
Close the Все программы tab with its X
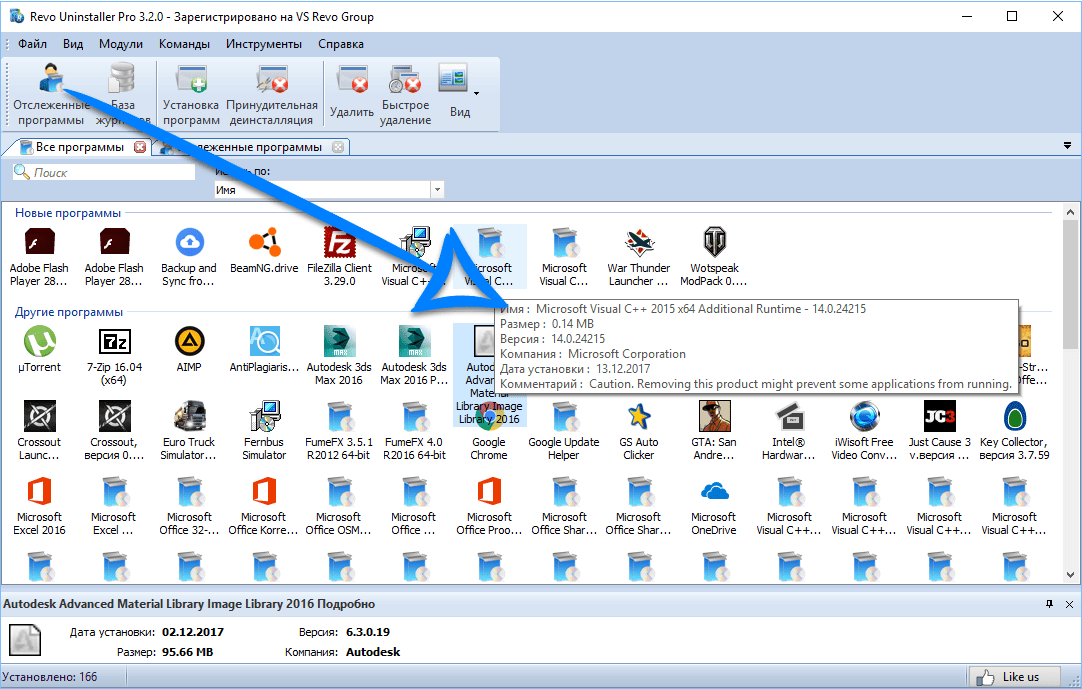coord(140,148)
